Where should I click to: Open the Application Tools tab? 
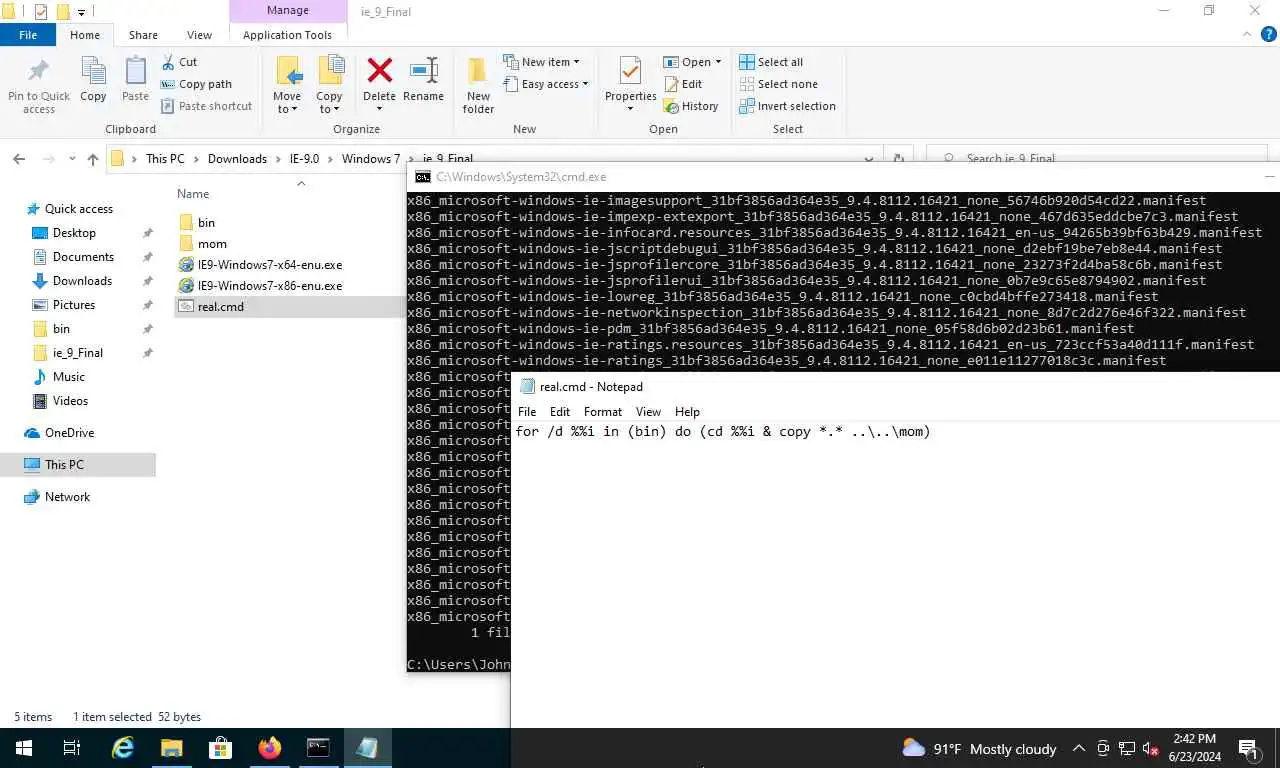click(287, 35)
